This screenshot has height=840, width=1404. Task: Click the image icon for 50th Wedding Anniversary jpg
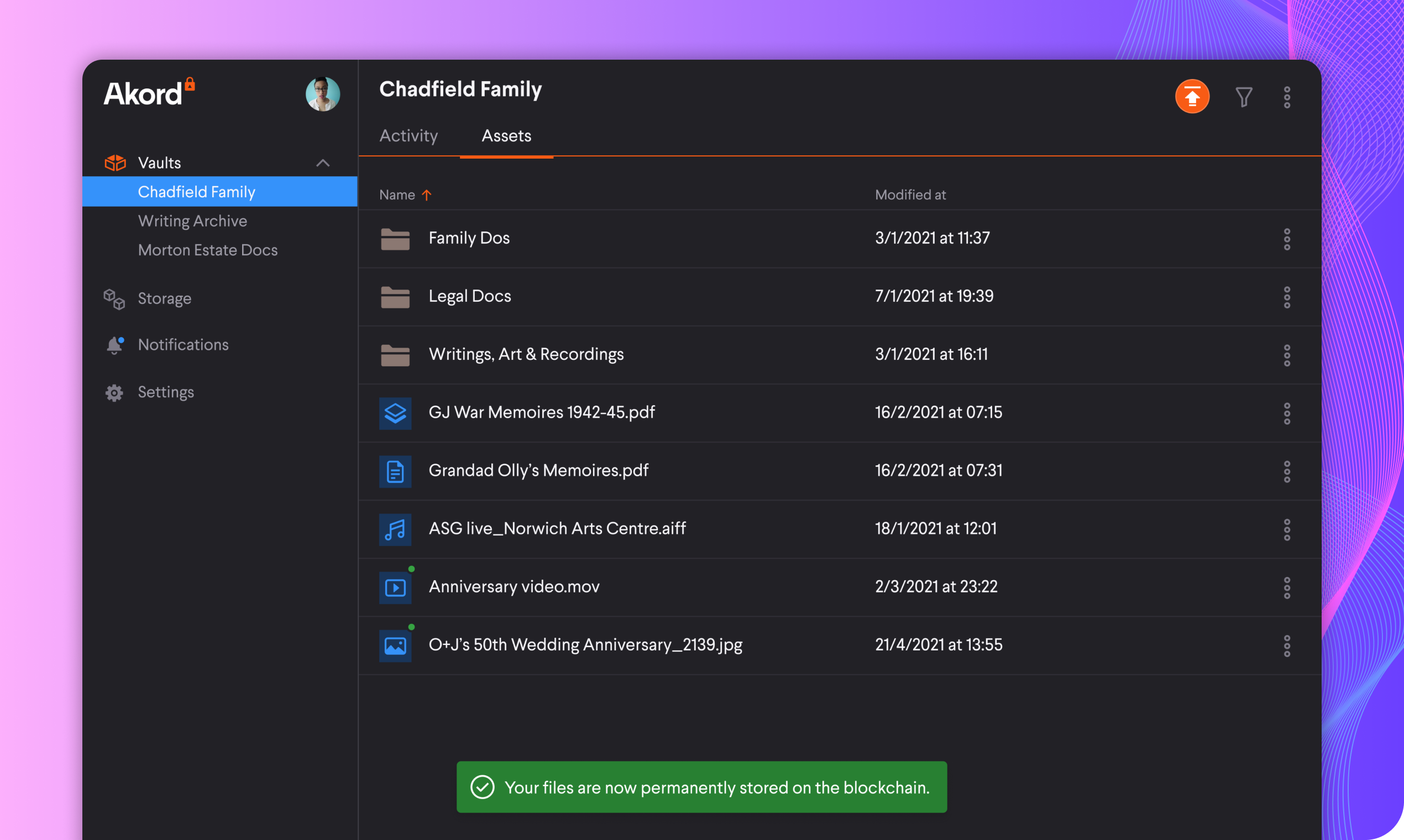pyautogui.click(x=395, y=645)
